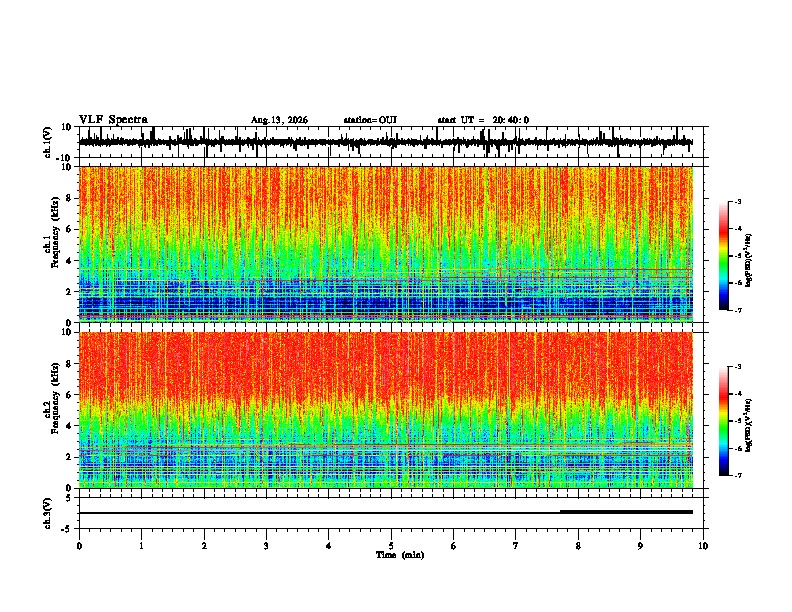
Task: Click inside the ch.2 frequency spectrogram
Action: pos(386,410)
